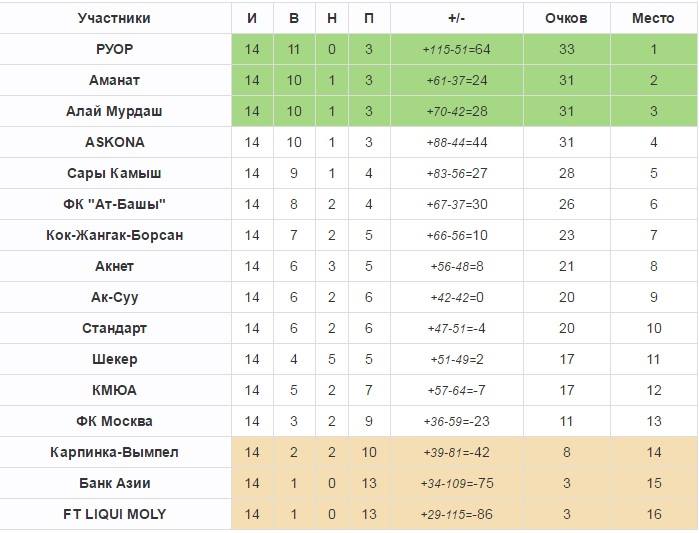The width and height of the screenshot is (699, 533).
Task: Click the Алай Мурдаш team name
Action: (x=114, y=111)
